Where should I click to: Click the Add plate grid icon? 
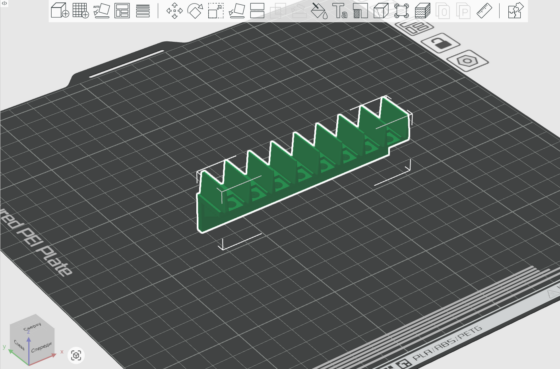(80, 10)
